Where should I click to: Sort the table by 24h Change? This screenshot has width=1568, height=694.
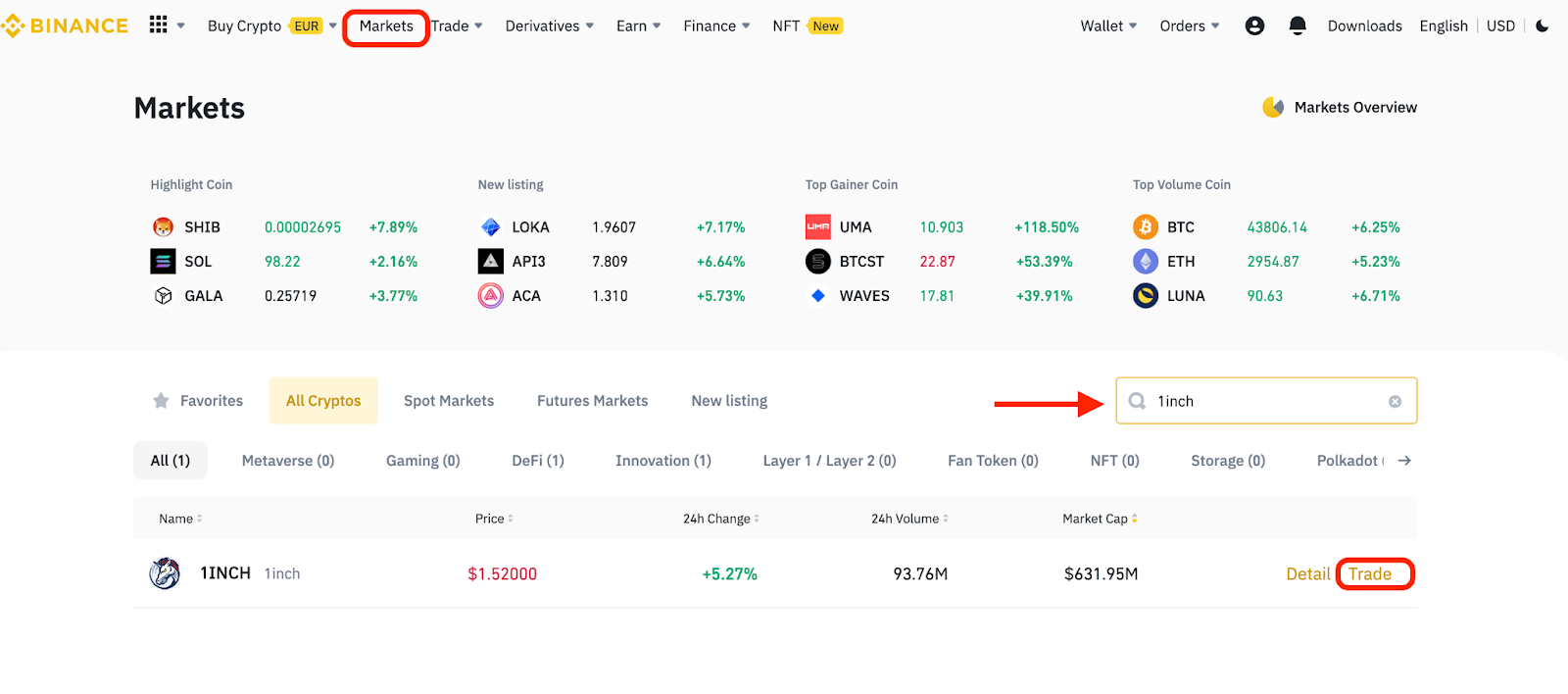pos(721,519)
